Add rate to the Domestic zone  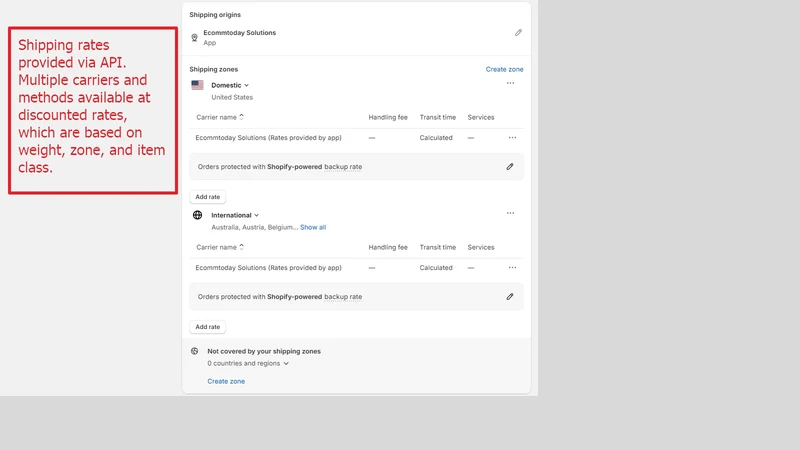208,197
